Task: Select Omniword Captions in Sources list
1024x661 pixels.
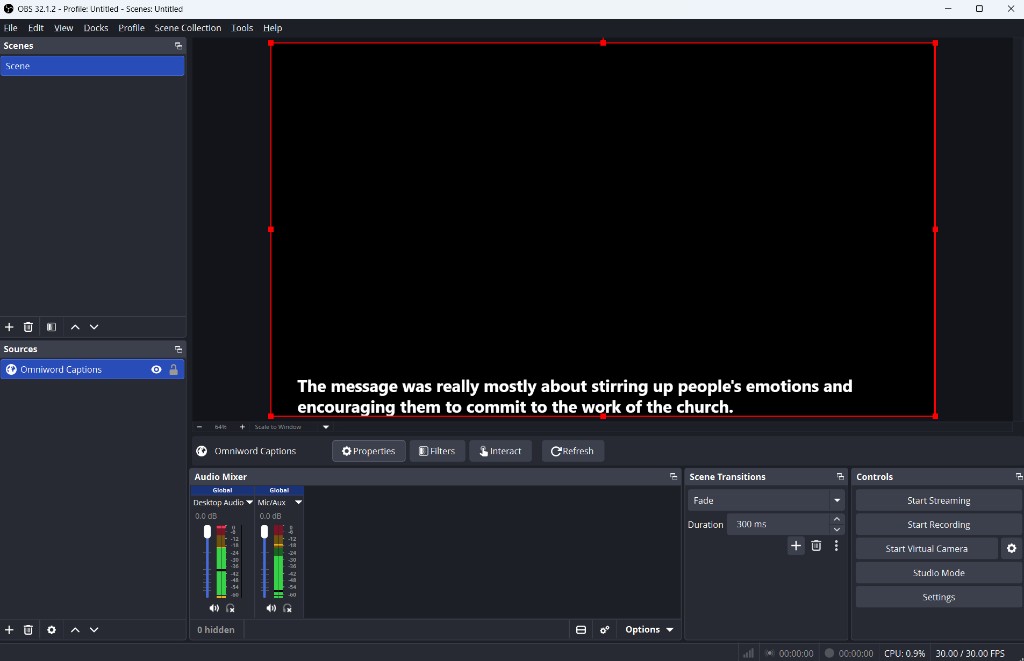Action: click(92, 370)
